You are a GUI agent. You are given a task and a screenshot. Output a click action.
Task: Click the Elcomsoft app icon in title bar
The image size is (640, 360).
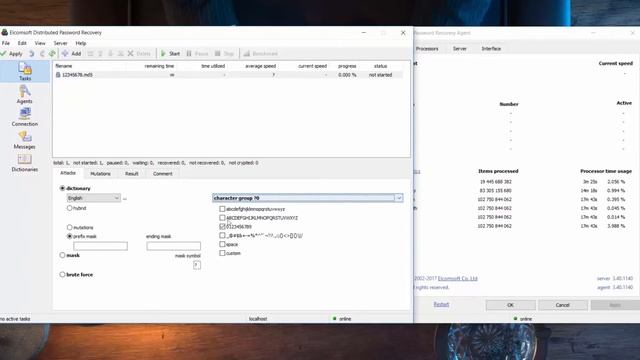coord(4,32)
